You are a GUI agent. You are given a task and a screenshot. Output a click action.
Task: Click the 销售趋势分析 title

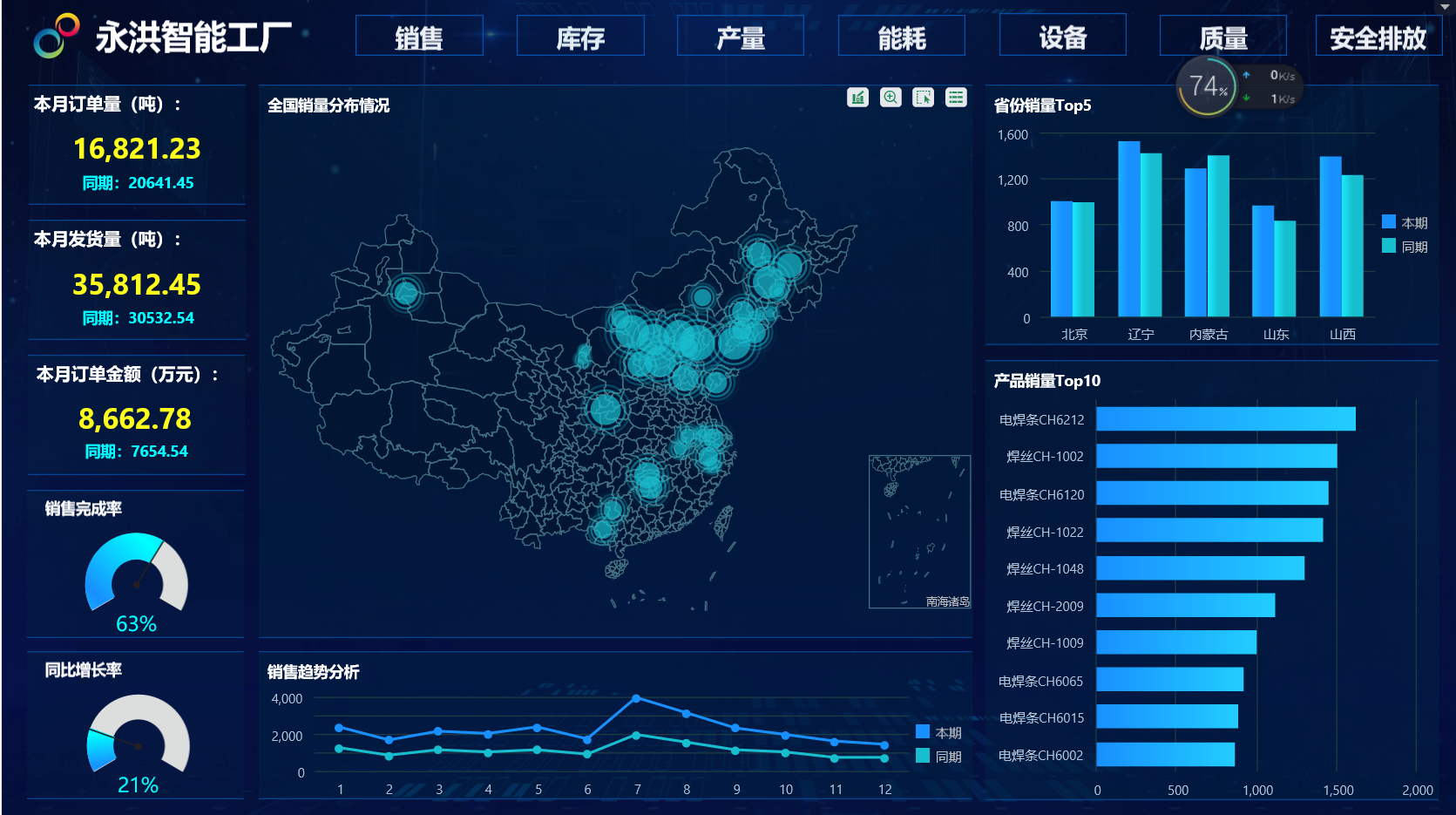313,672
